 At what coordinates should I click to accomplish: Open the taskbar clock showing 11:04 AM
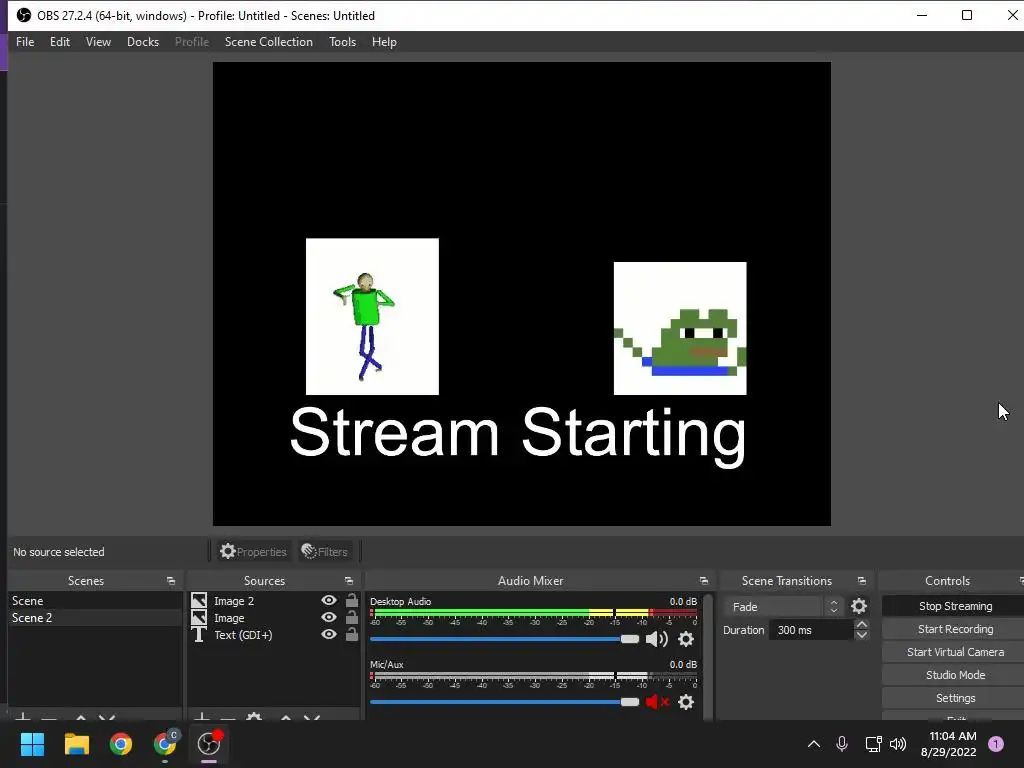click(948, 744)
